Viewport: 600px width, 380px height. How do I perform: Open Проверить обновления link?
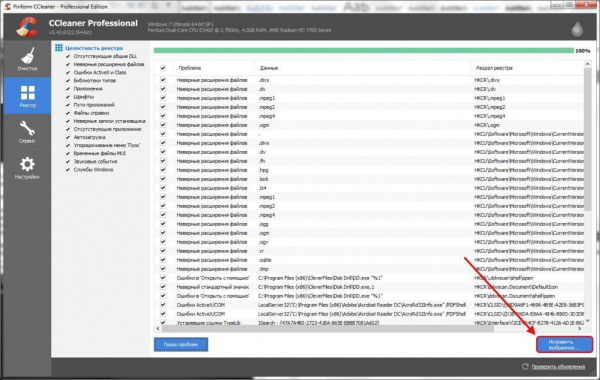558,367
